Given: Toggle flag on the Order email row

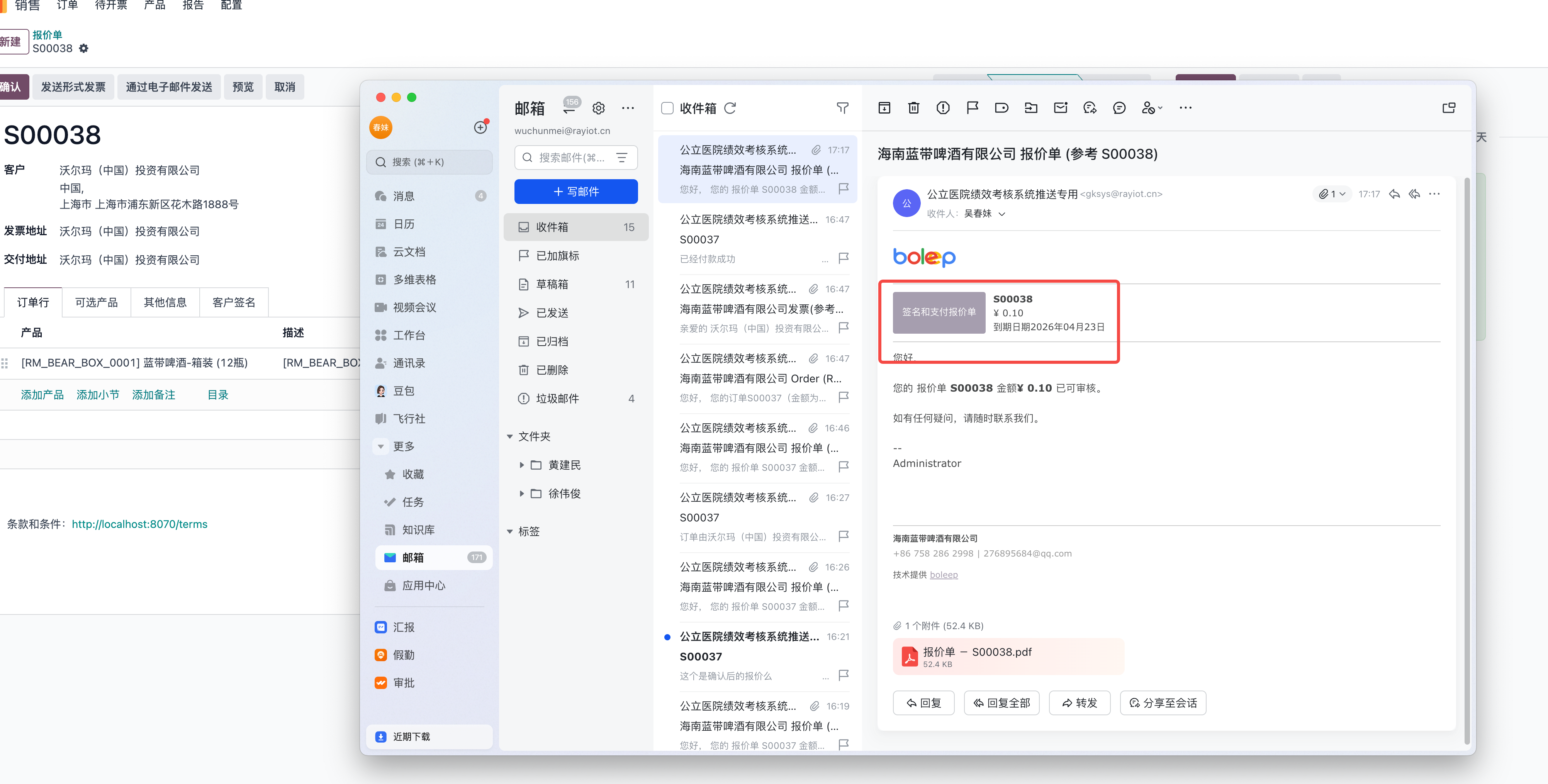Looking at the screenshot, I should tap(843, 397).
